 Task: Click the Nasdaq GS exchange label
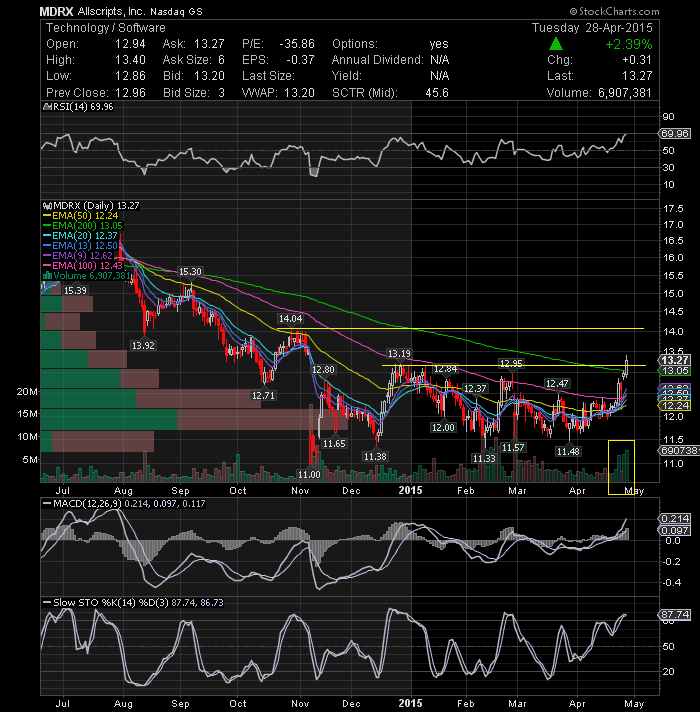point(177,12)
